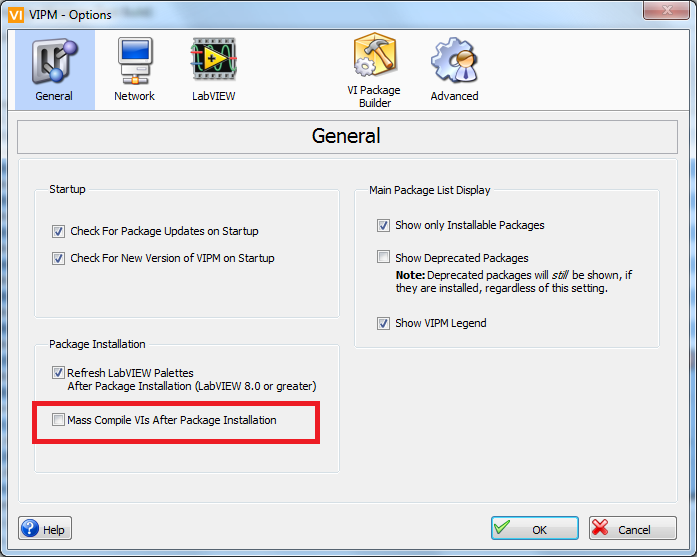Open the LabVIEW options page

click(213, 70)
